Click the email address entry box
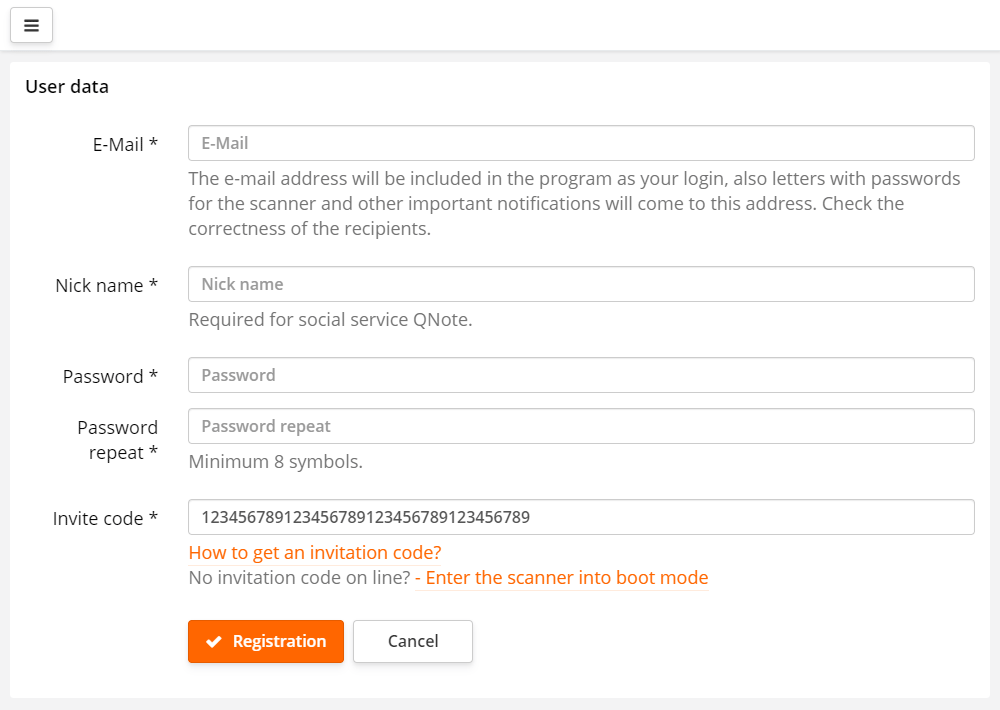 [580, 142]
